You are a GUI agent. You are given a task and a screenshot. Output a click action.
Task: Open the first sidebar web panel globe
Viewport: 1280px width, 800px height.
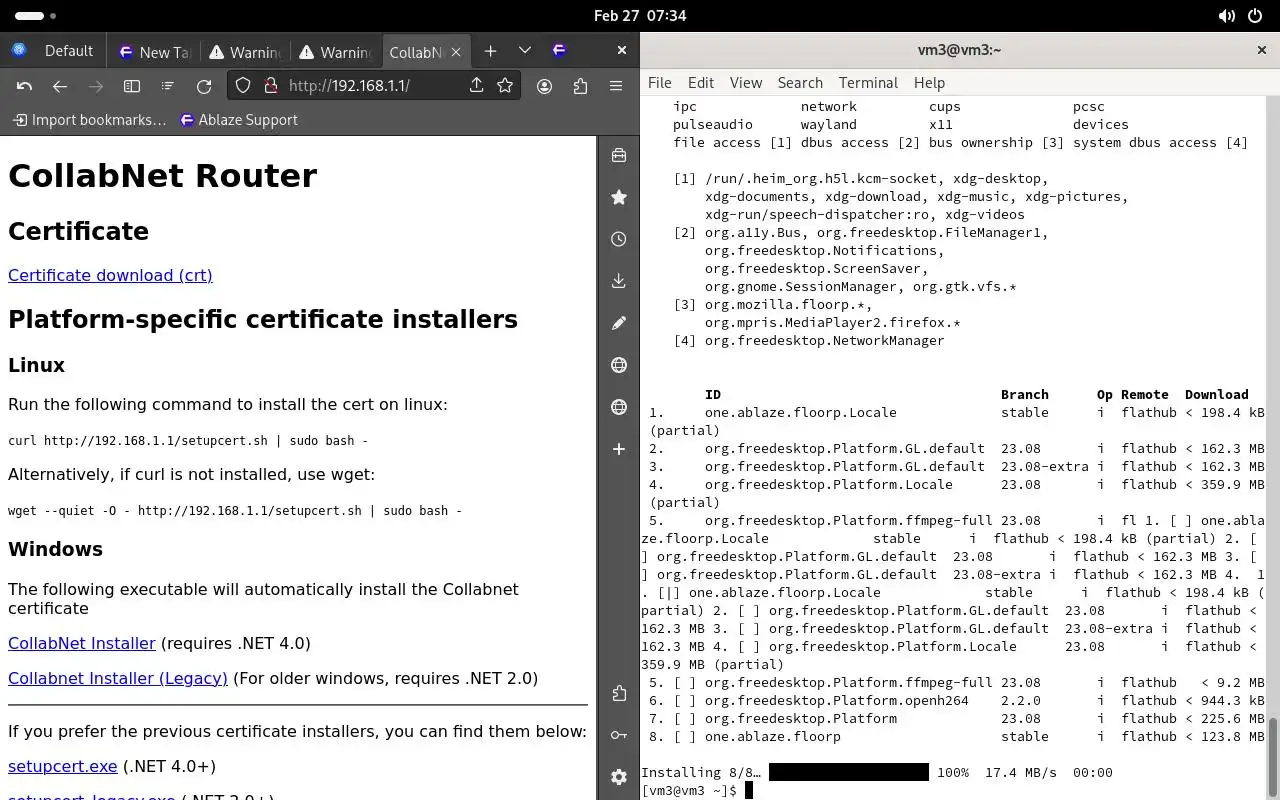[x=619, y=365]
